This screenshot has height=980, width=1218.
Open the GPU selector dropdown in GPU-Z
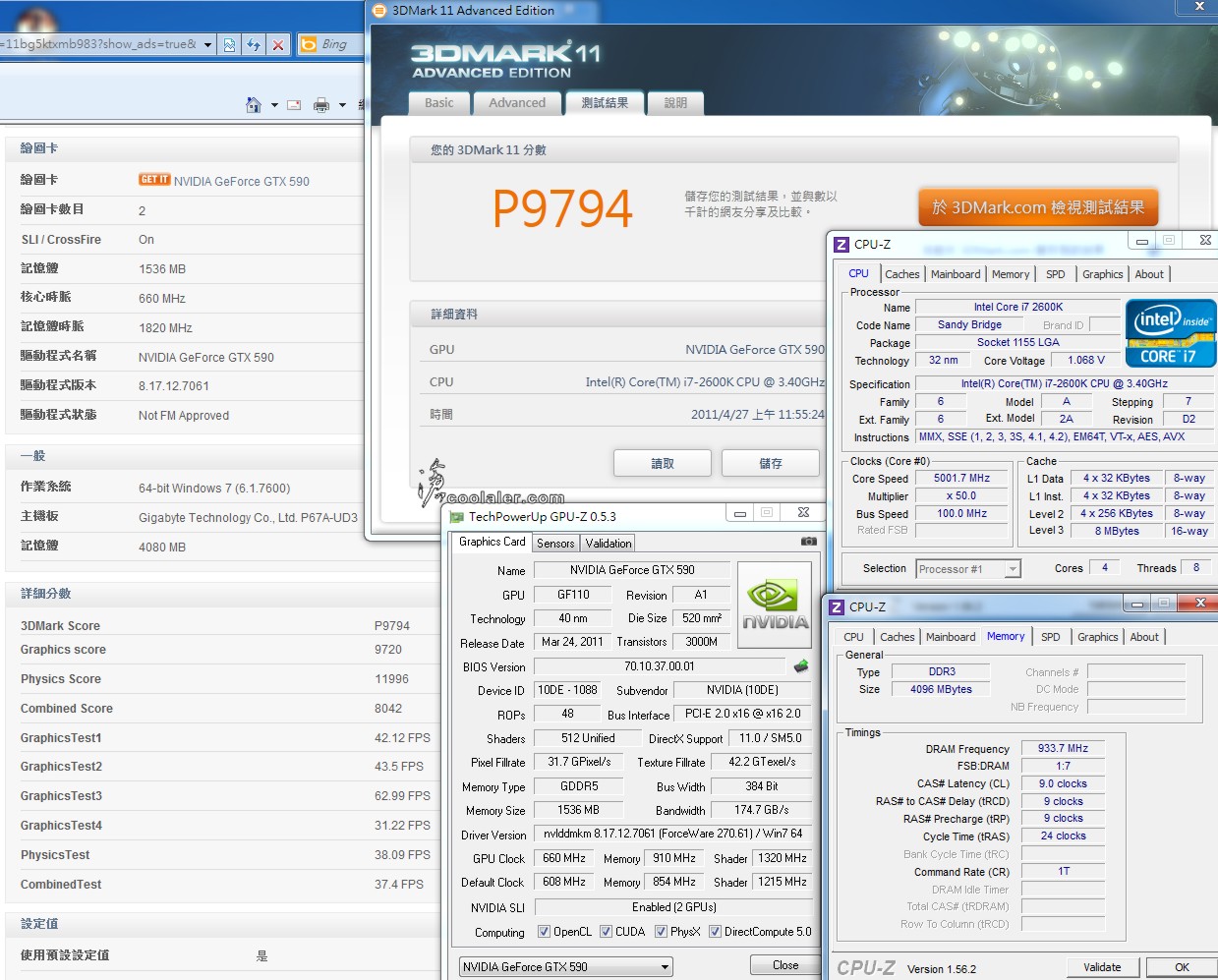(x=566, y=967)
